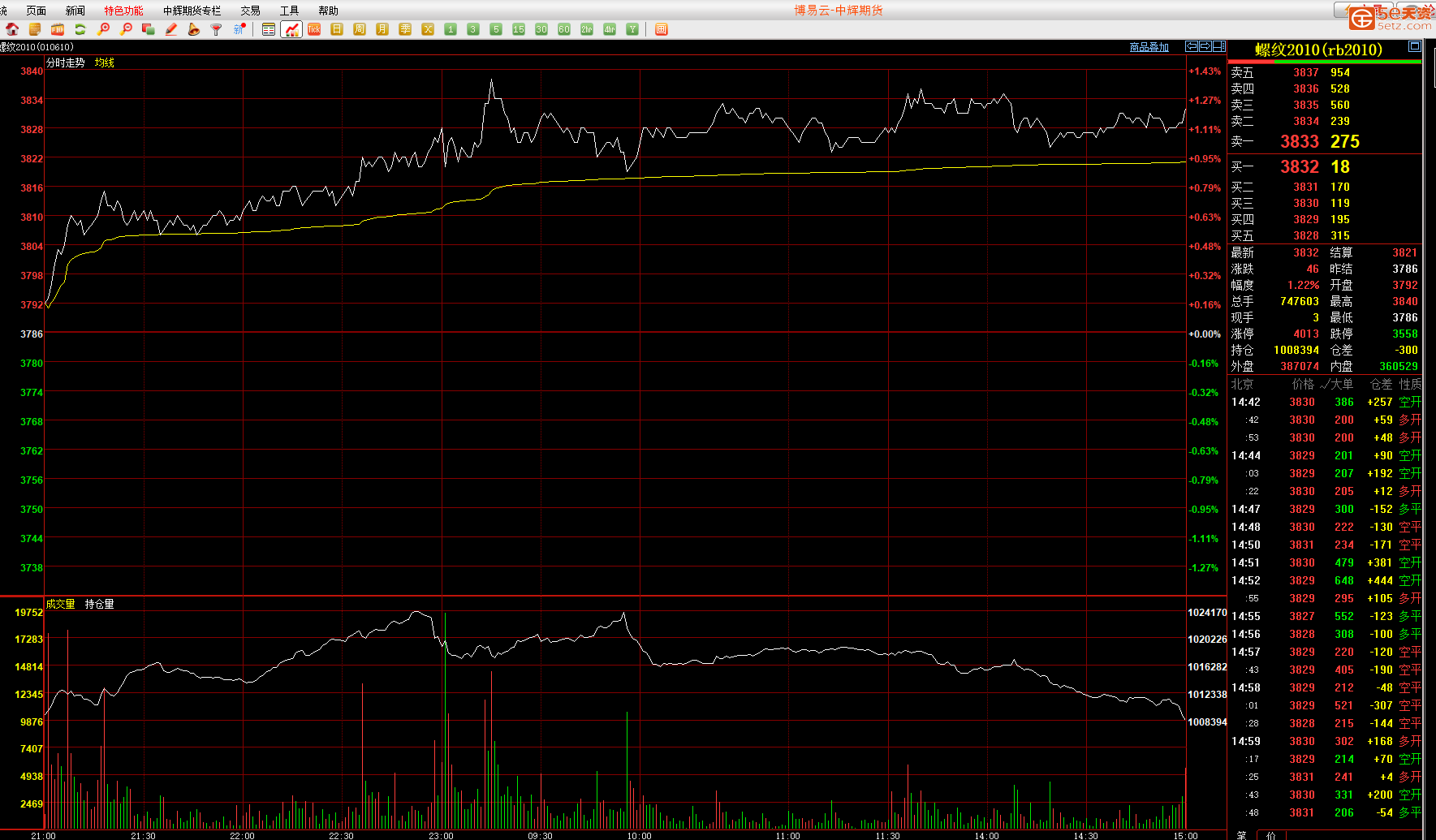
Task: Switch to daily 日 K-line period
Action: pyautogui.click(x=337, y=29)
